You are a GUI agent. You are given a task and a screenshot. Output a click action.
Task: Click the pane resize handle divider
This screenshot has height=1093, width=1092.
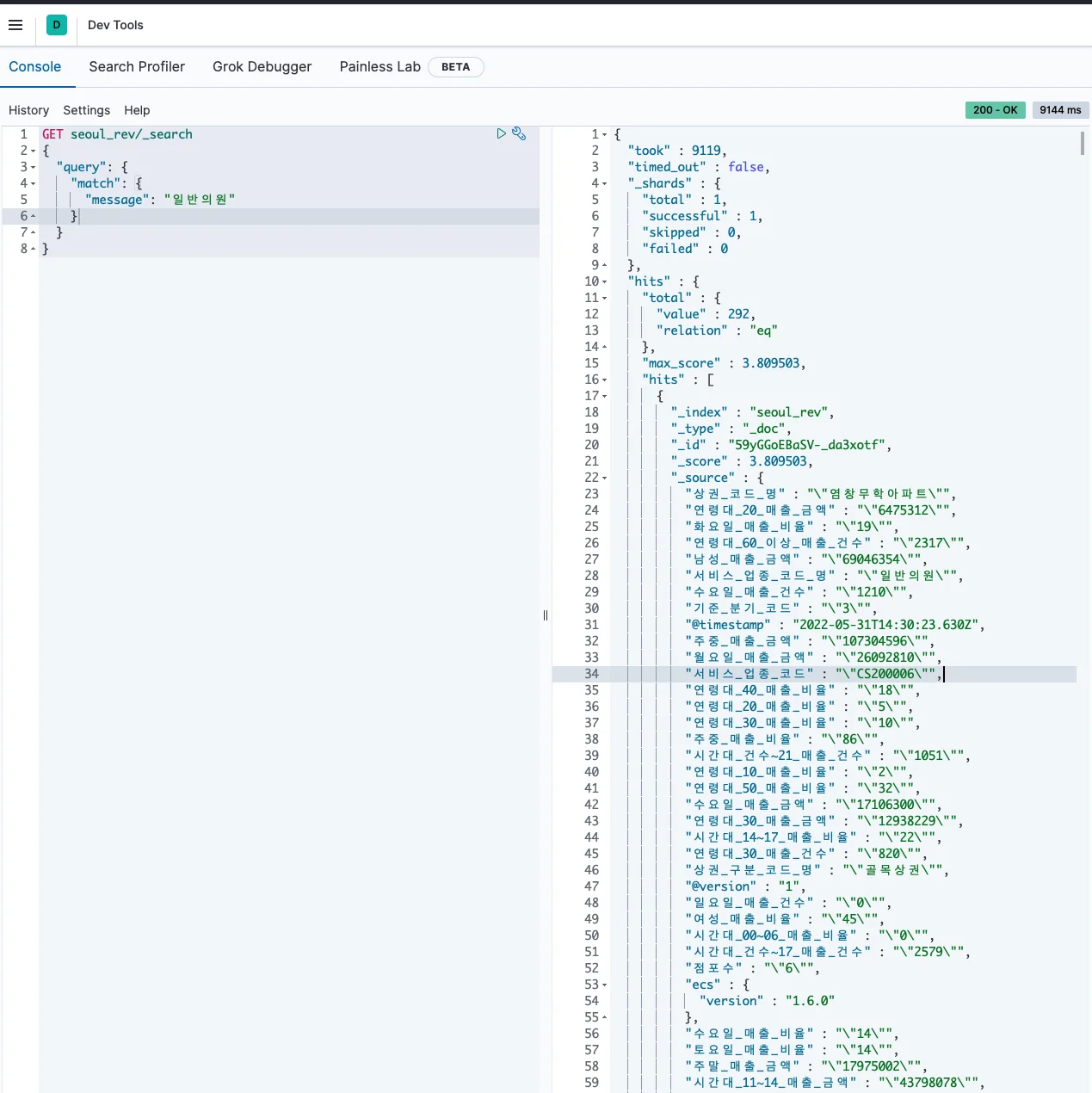pyautogui.click(x=546, y=615)
